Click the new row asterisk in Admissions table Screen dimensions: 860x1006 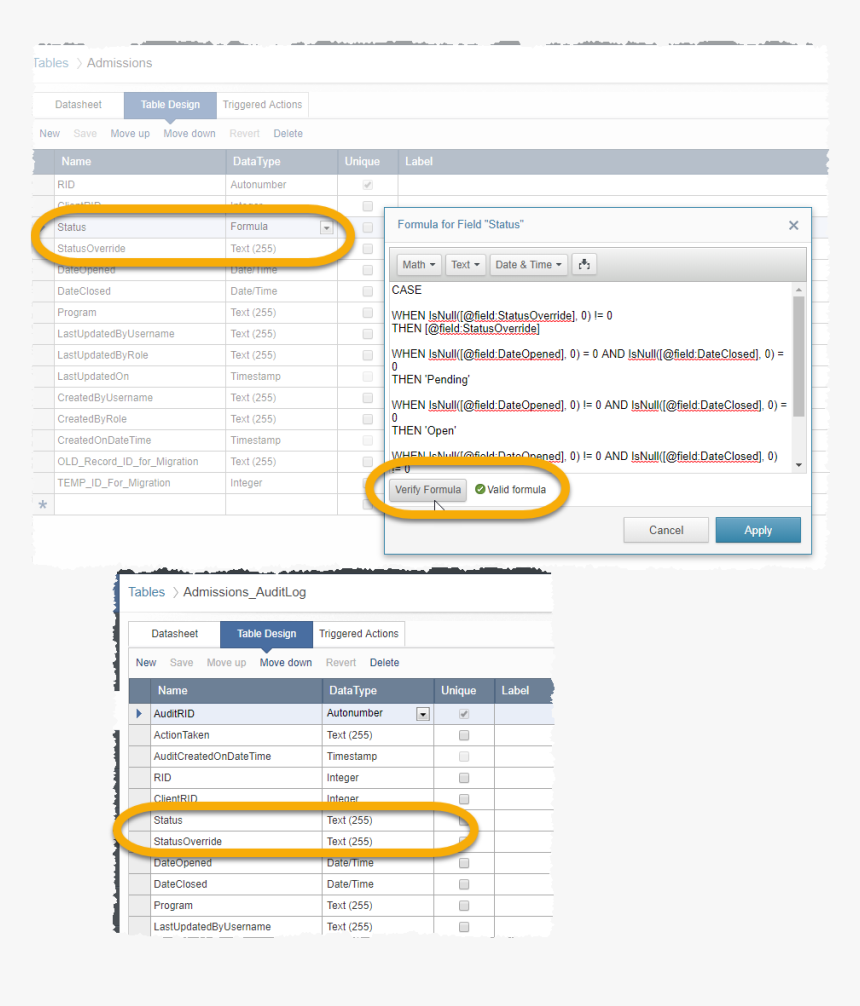point(43,505)
